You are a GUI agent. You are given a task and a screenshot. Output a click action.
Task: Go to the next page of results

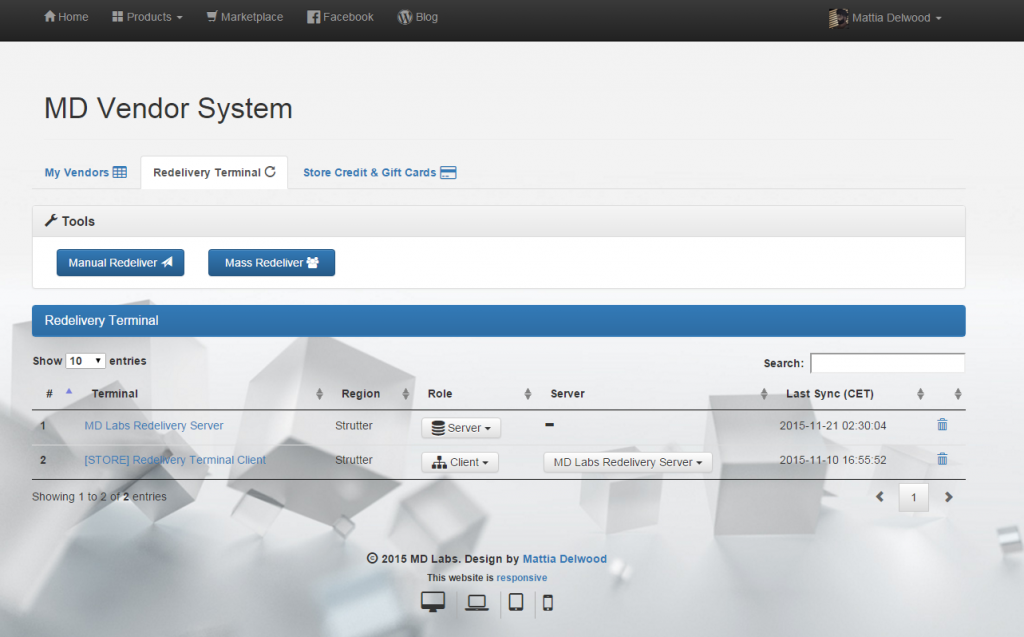pos(948,496)
